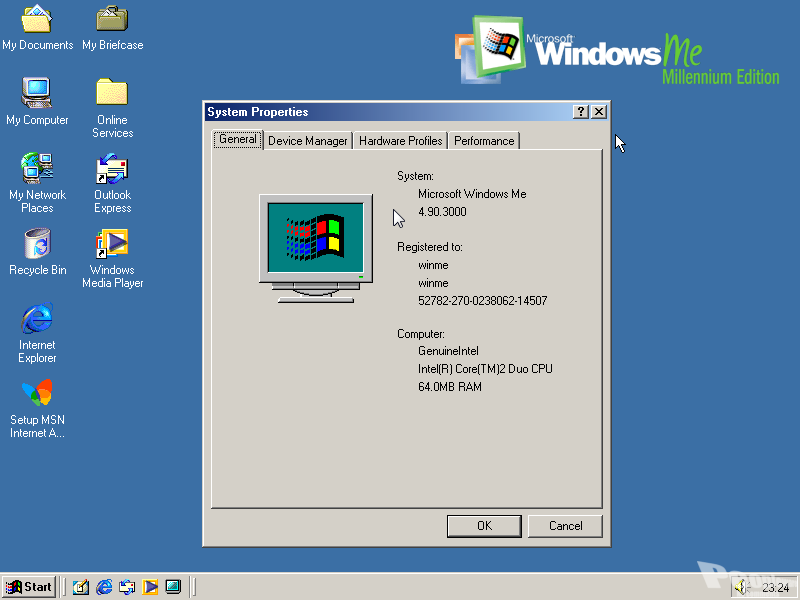This screenshot has width=800, height=600.
Task: Select the Outlook Express desktop shortcut
Action: click(112, 168)
